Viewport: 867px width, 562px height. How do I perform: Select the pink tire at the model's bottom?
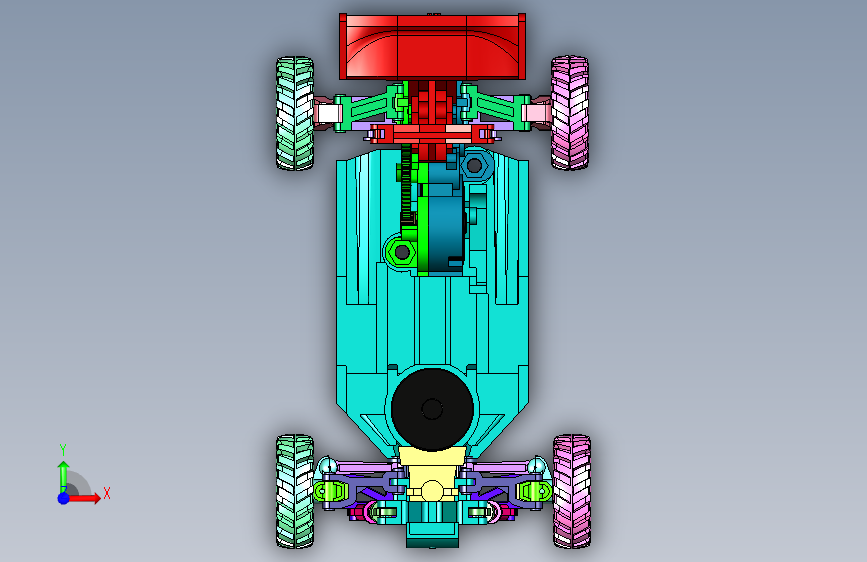(572, 491)
